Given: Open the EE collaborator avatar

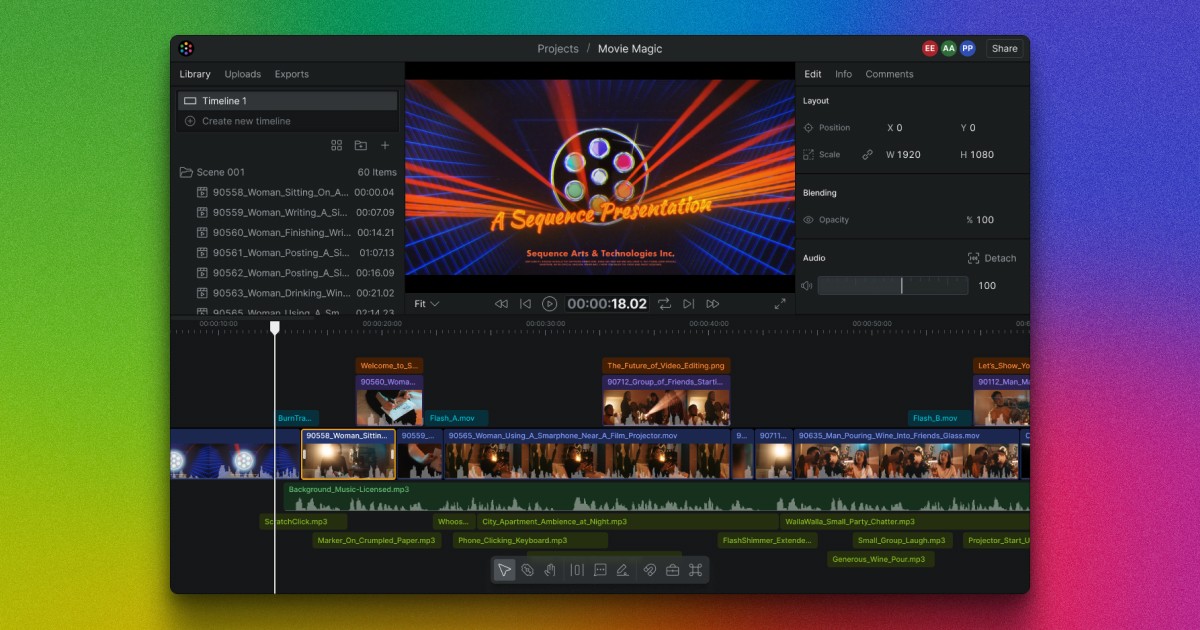Looking at the screenshot, I should click(x=930, y=48).
